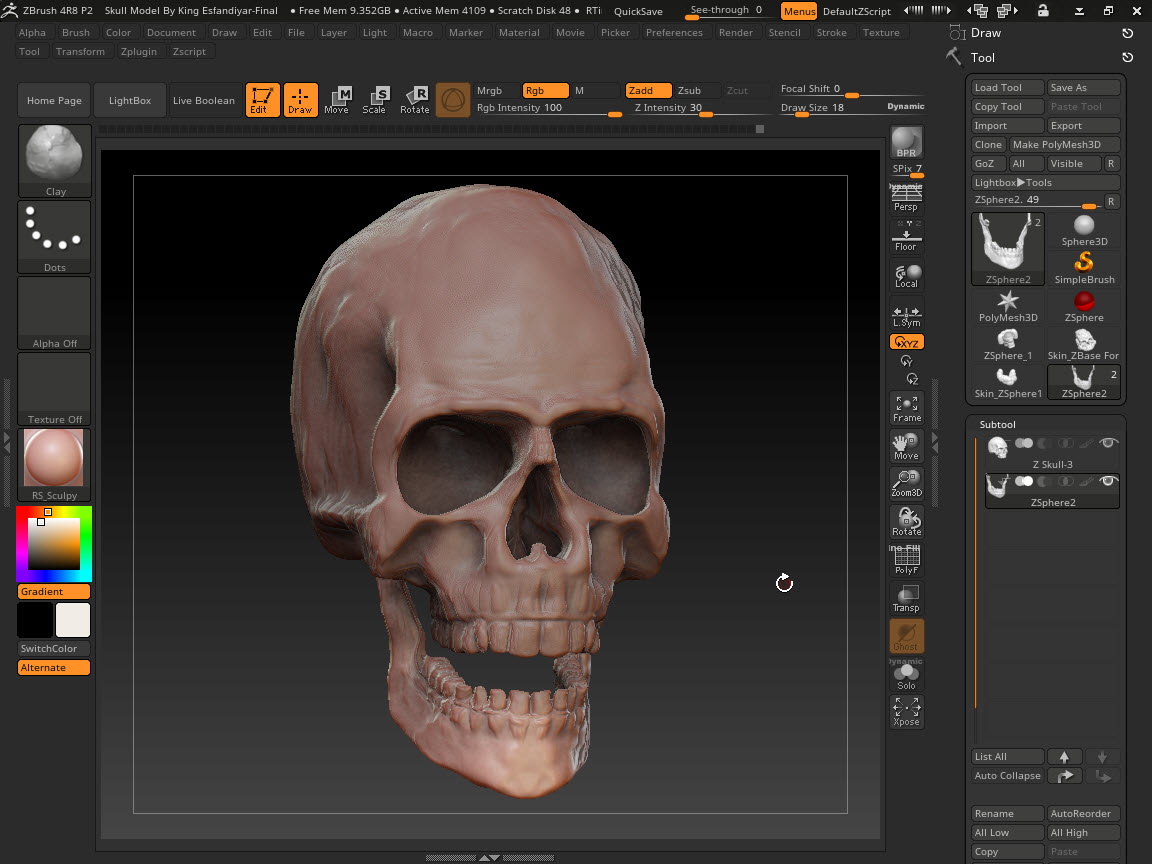
Task: Click the Gizmo 3D sphere icon
Action: 453,100
